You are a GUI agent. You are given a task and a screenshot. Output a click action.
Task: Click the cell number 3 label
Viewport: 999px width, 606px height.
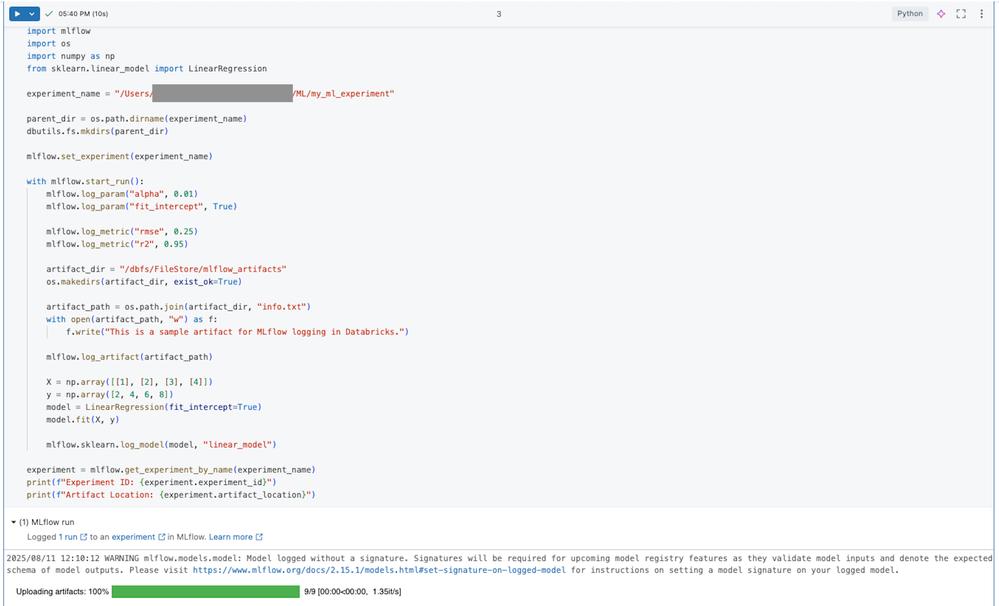coord(499,14)
